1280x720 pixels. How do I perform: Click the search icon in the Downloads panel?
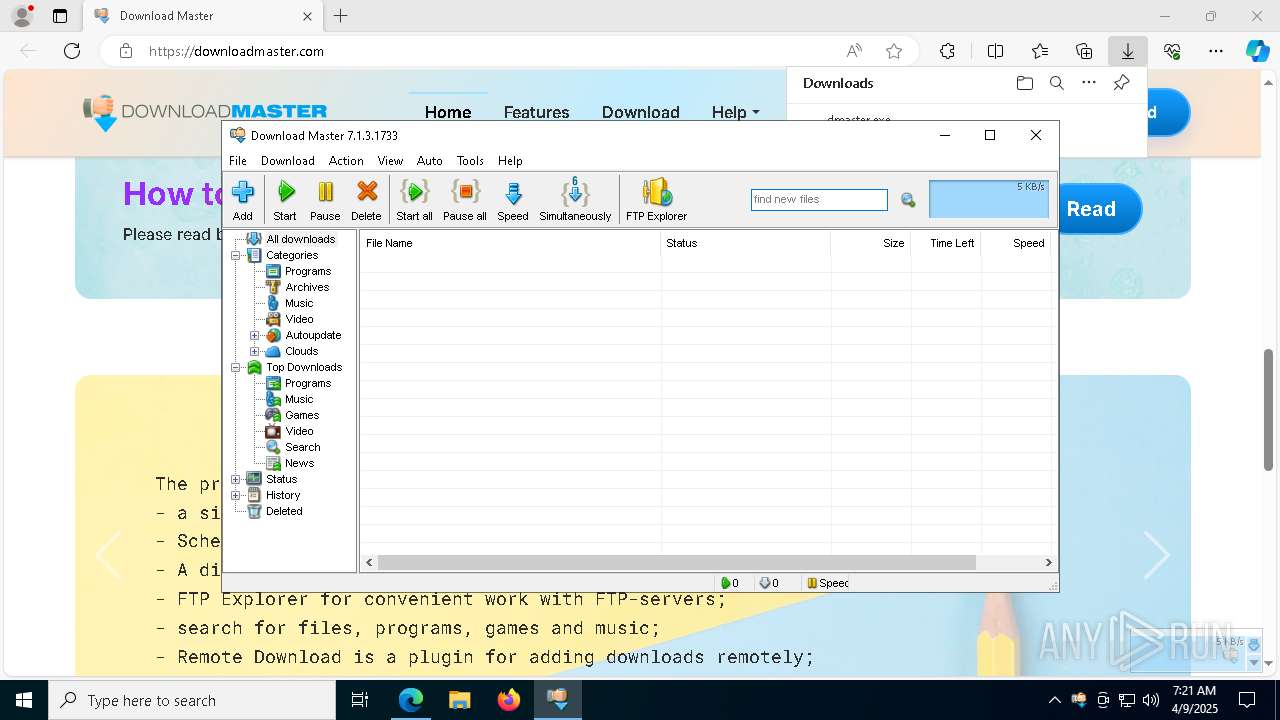click(1057, 83)
